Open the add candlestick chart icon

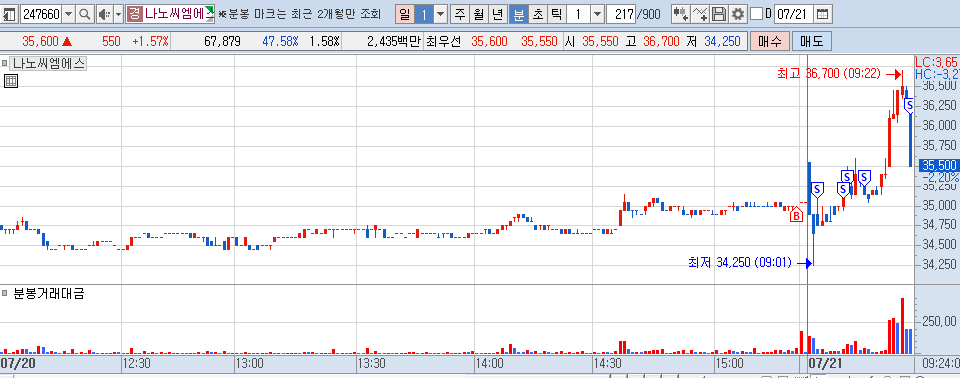680,13
